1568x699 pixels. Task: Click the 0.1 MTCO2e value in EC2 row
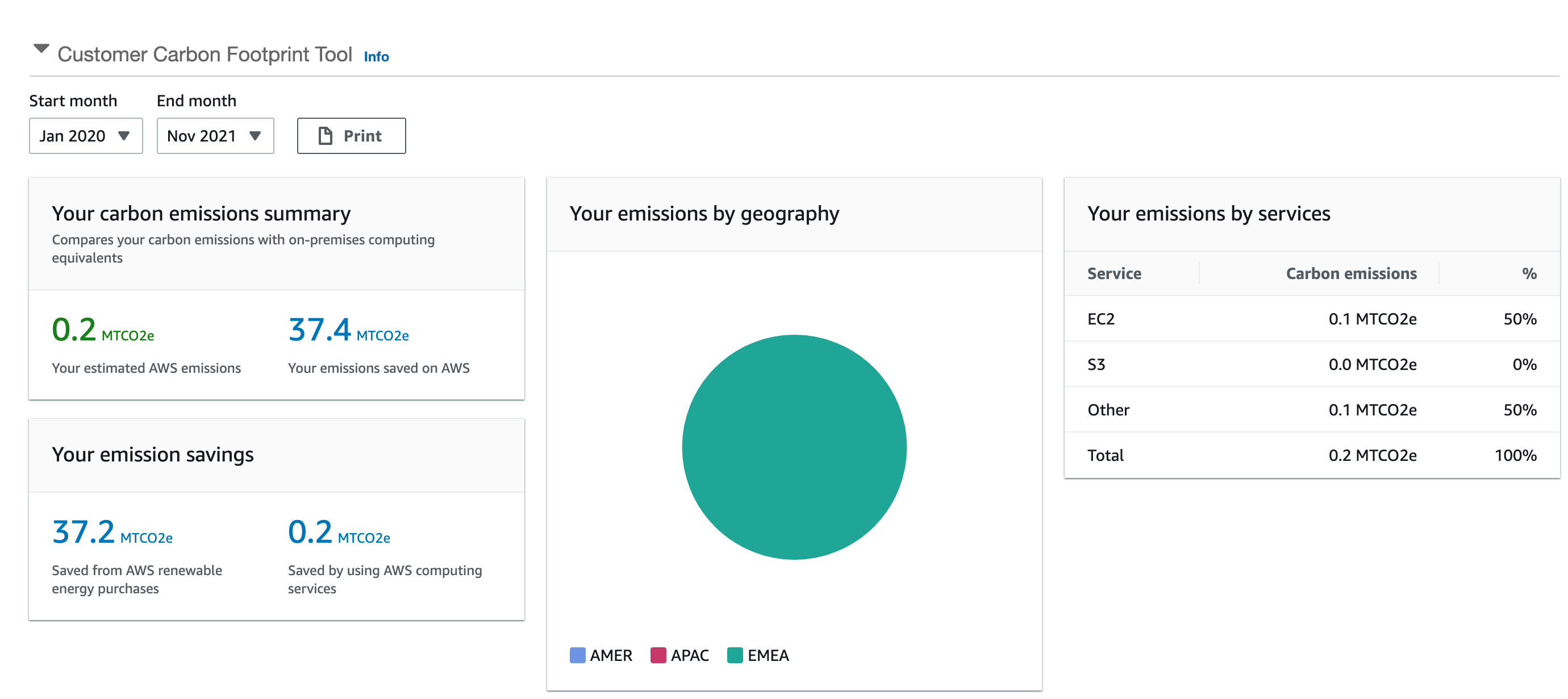[x=1373, y=319]
